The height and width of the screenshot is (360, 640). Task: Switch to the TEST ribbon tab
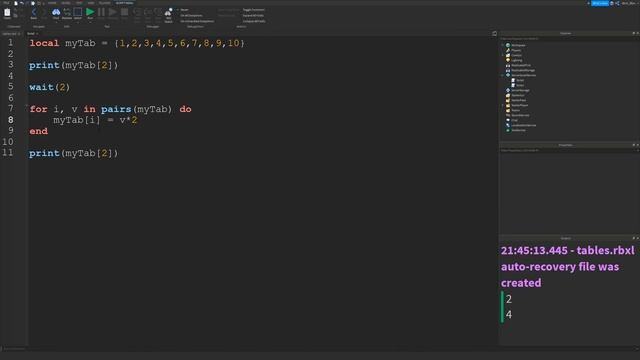point(79,3)
